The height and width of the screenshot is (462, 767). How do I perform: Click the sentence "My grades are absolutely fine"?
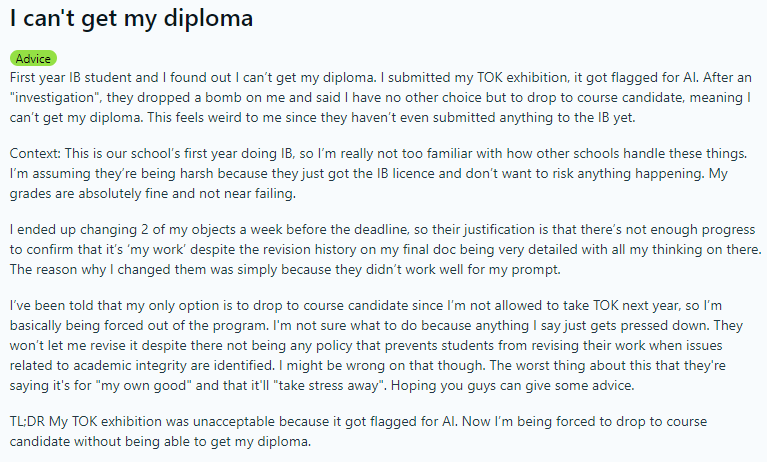tap(369, 184)
